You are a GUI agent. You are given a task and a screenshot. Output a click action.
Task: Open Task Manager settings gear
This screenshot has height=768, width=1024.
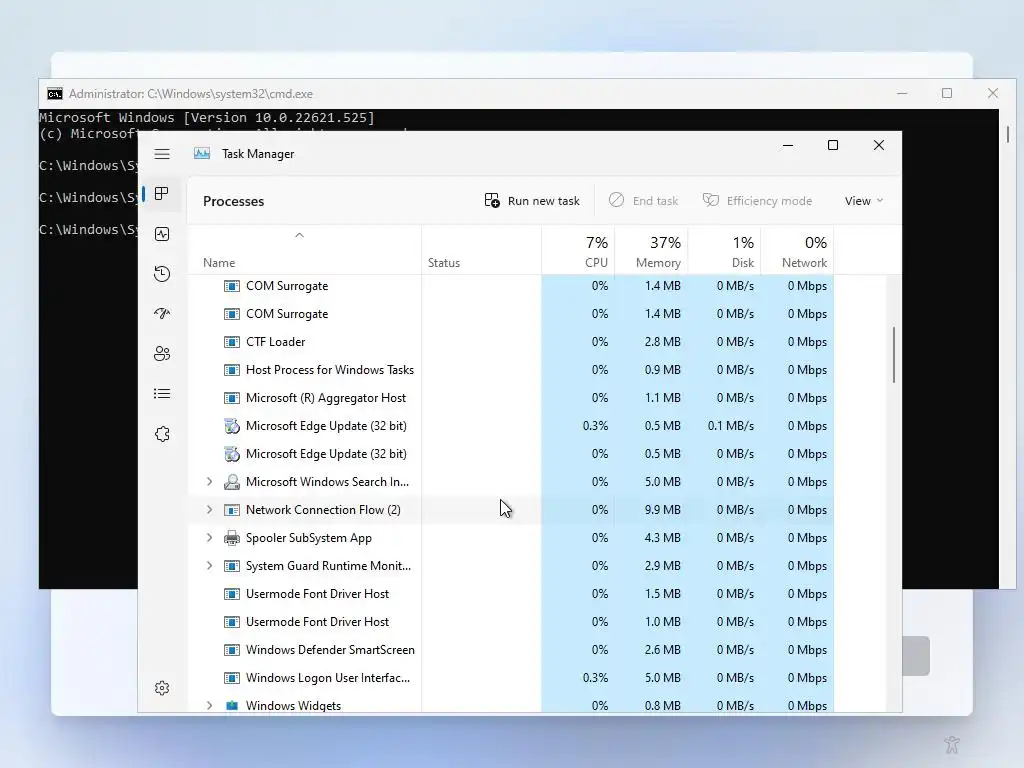click(x=162, y=688)
